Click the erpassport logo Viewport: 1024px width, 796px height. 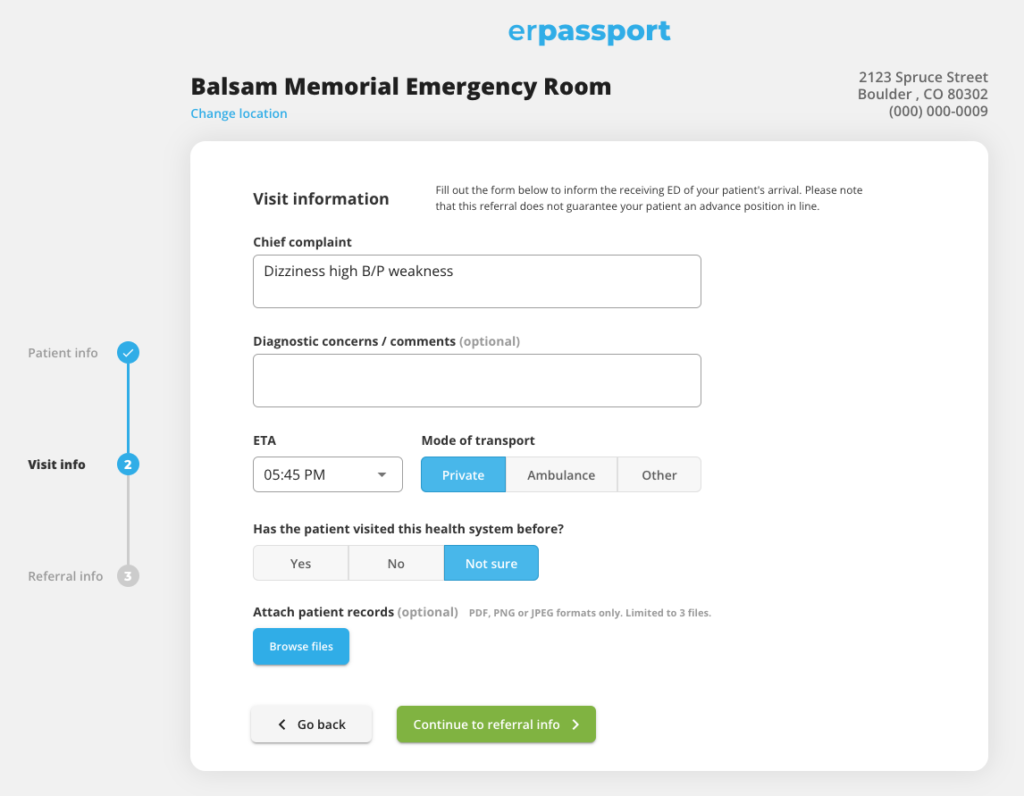click(589, 31)
